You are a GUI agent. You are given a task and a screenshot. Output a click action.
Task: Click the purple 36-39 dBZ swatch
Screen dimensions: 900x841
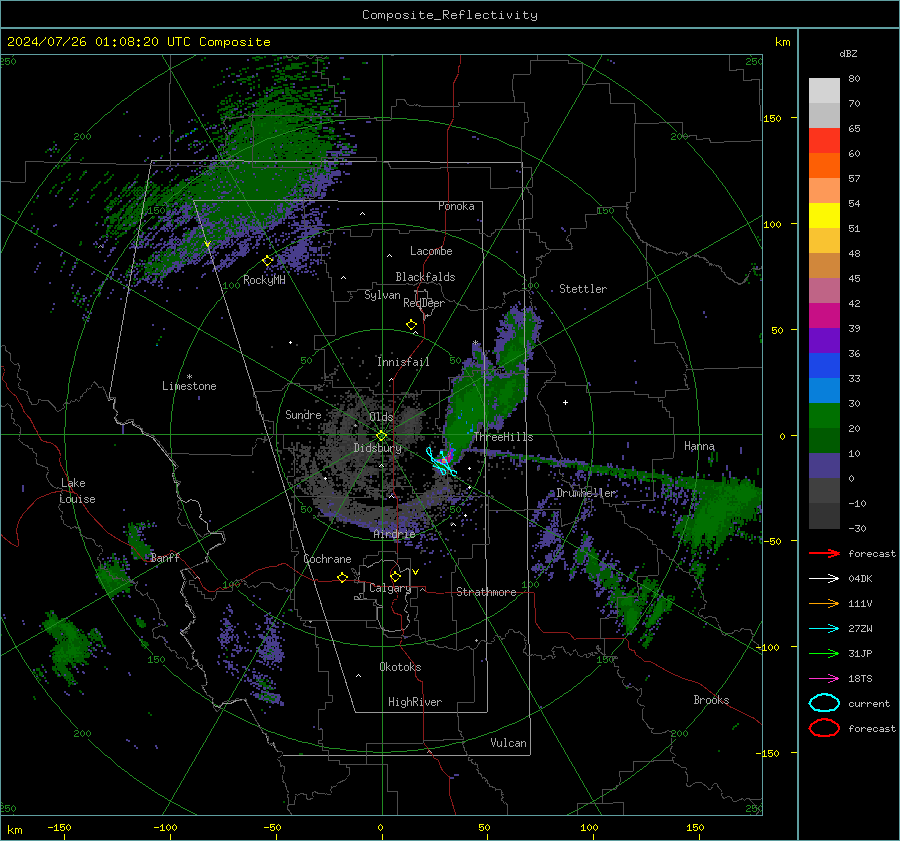point(824,341)
